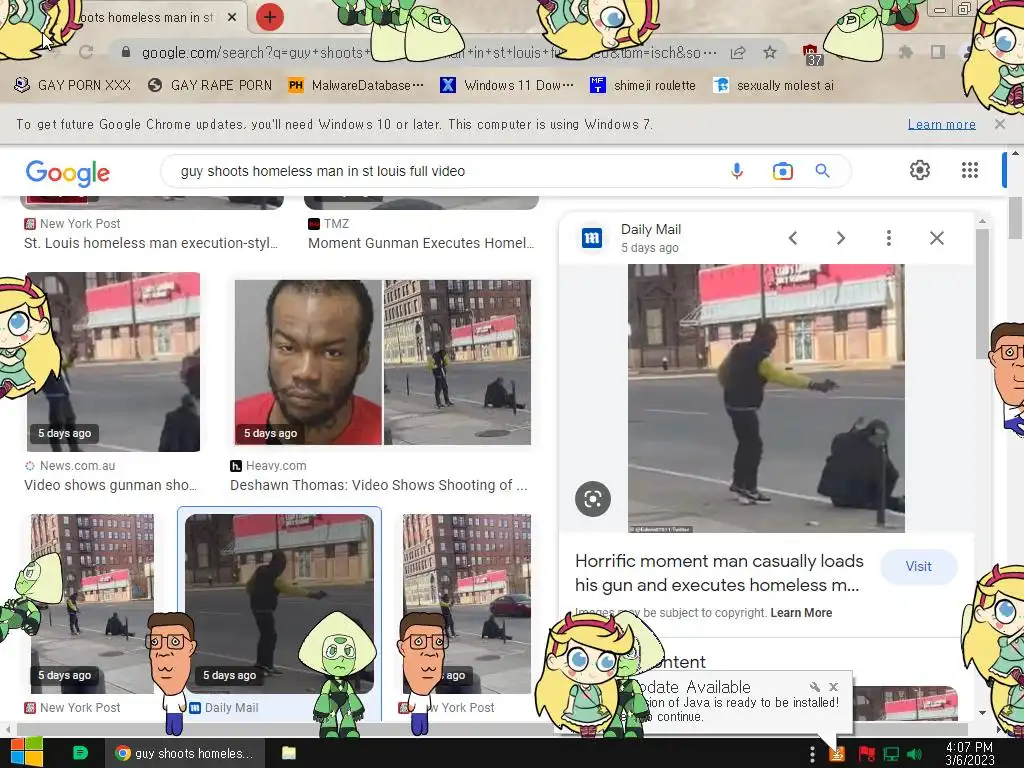Open network status tray icon
The height and width of the screenshot is (768, 1024).
coord(891,754)
